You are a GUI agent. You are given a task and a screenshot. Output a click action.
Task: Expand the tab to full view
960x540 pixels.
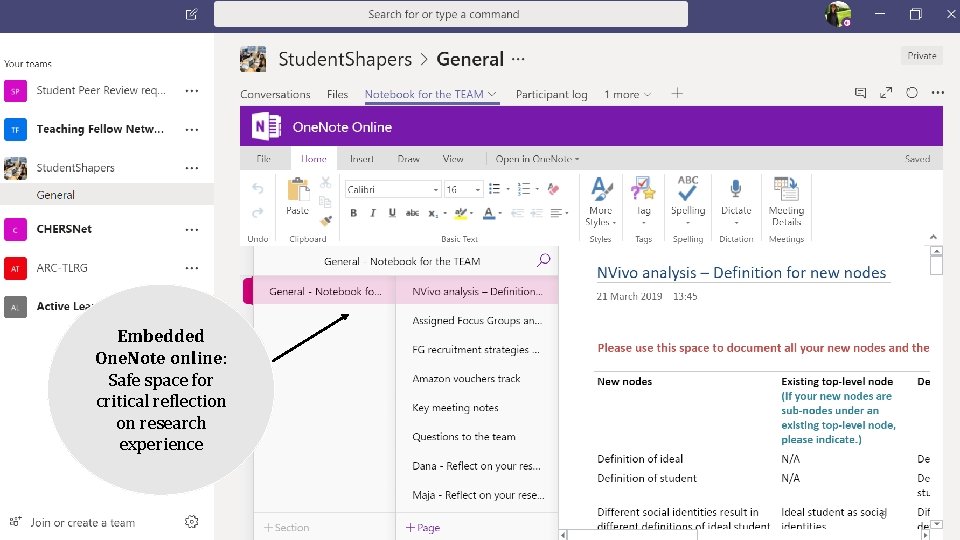point(886,93)
